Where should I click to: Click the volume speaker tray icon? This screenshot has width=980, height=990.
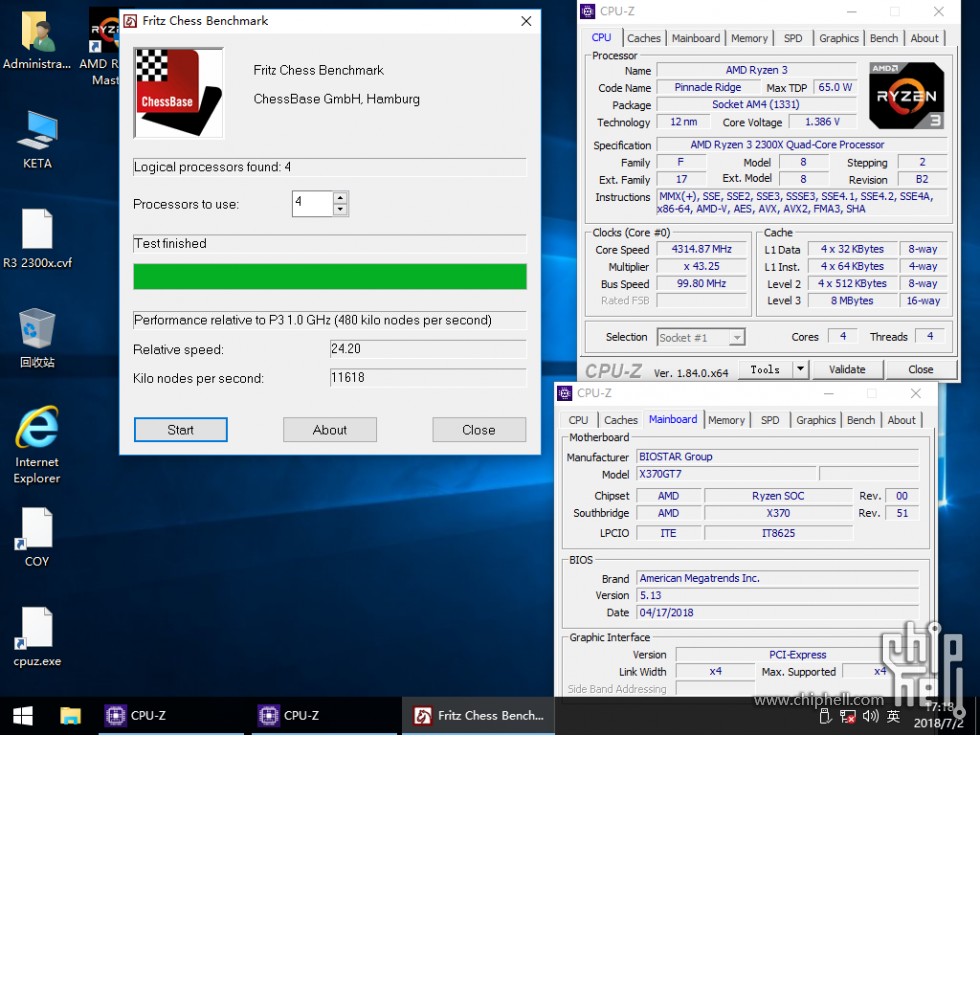tap(870, 716)
